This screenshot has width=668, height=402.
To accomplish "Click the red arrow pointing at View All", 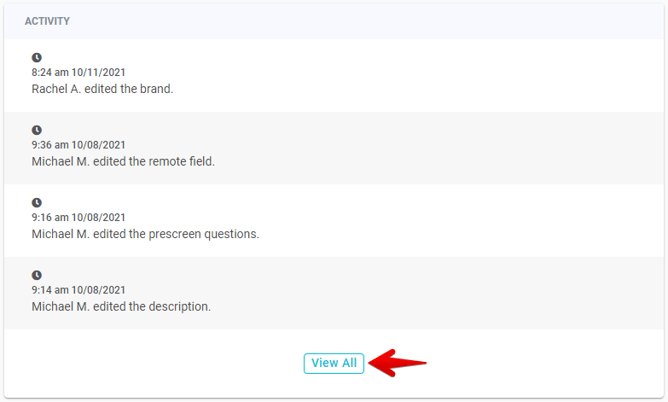I will pyautogui.click(x=398, y=363).
